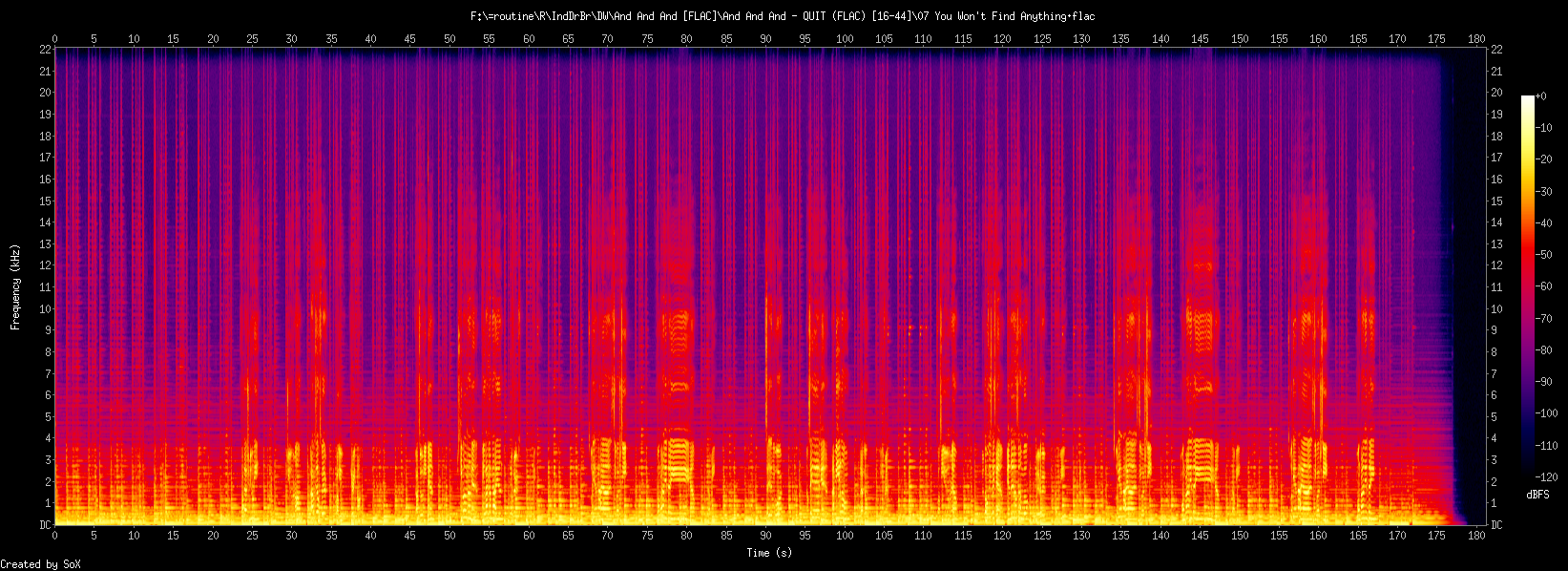
Task: Select the "-120" value on the color scale
Action: tap(1546, 477)
